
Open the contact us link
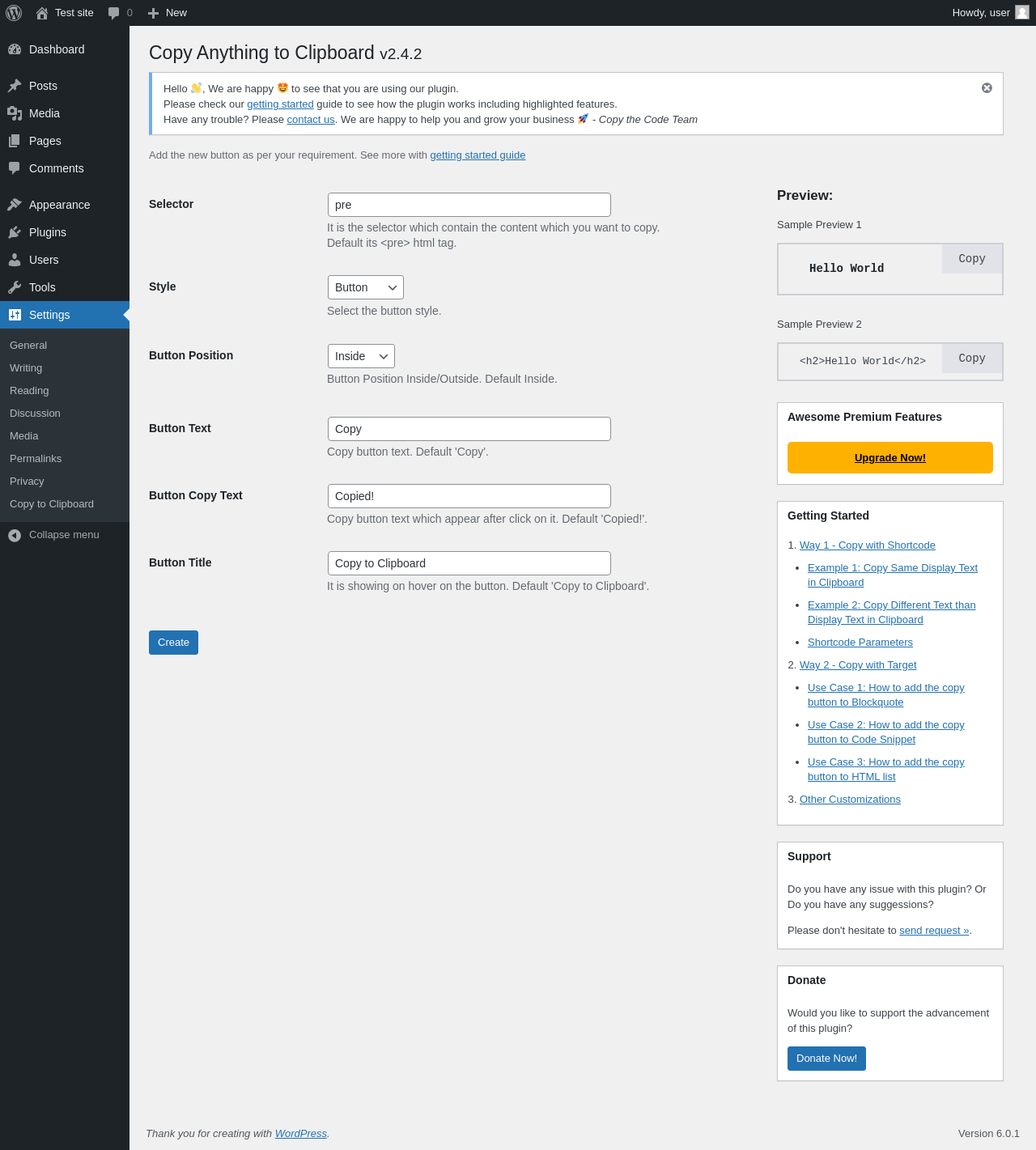[311, 120]
